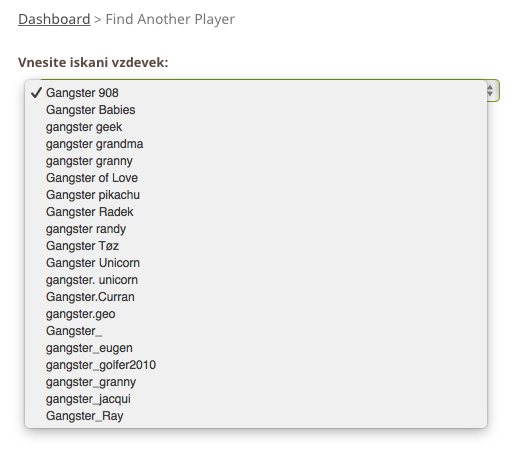Pick Gangster pikachu from the list
Image resolution: width=512 pixels, height=462 pixels.
pos(256,195)
